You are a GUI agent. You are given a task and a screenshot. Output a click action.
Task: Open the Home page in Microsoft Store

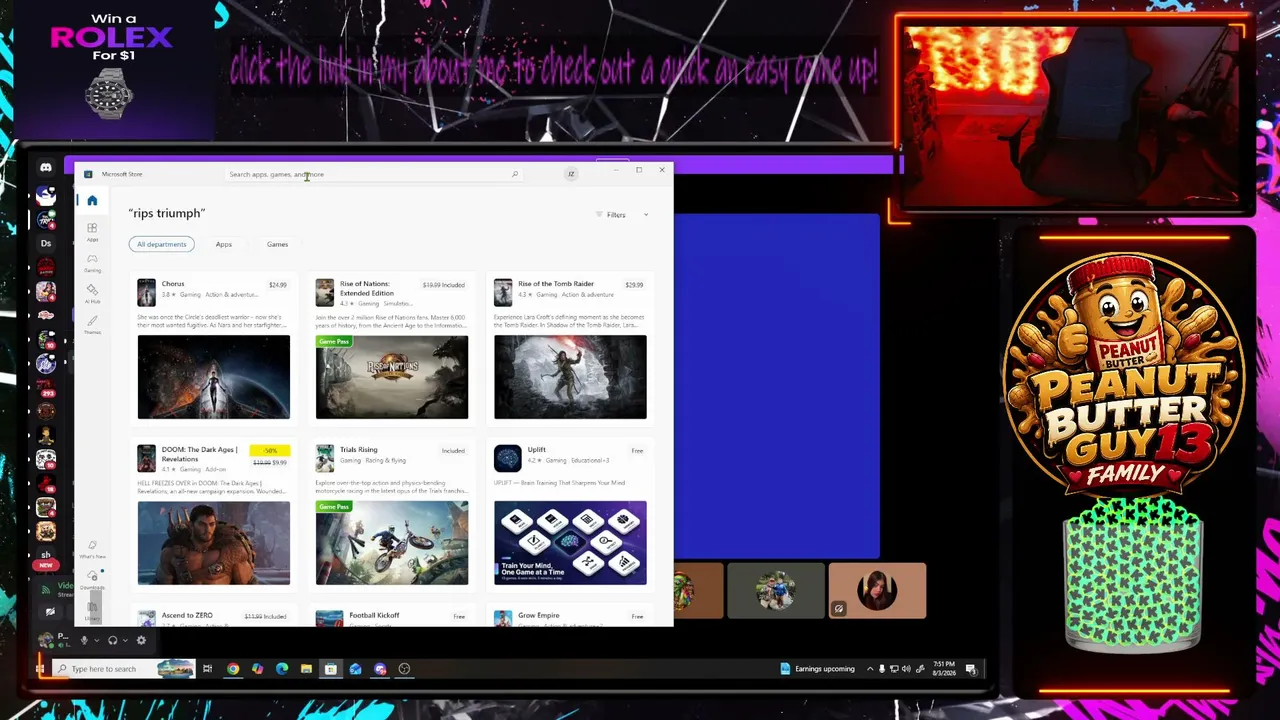[92, 201]
